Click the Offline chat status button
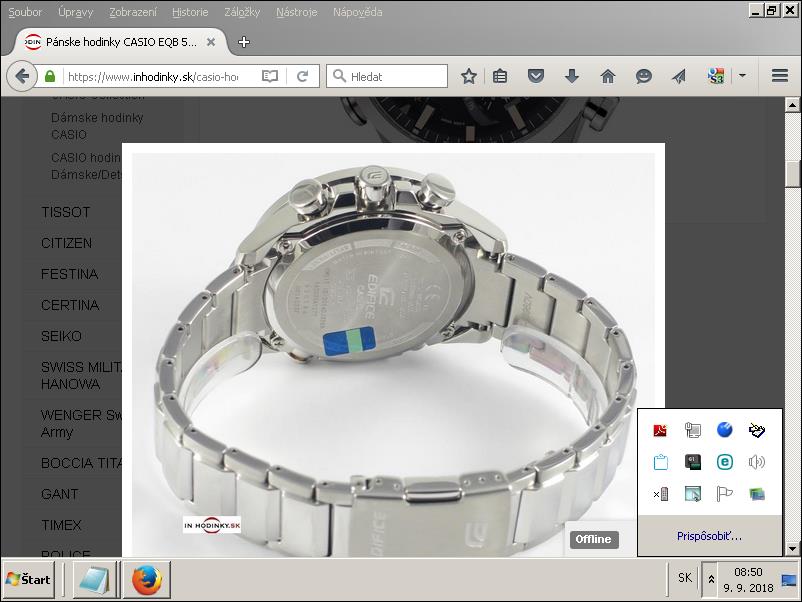 (x=593, y=539)
